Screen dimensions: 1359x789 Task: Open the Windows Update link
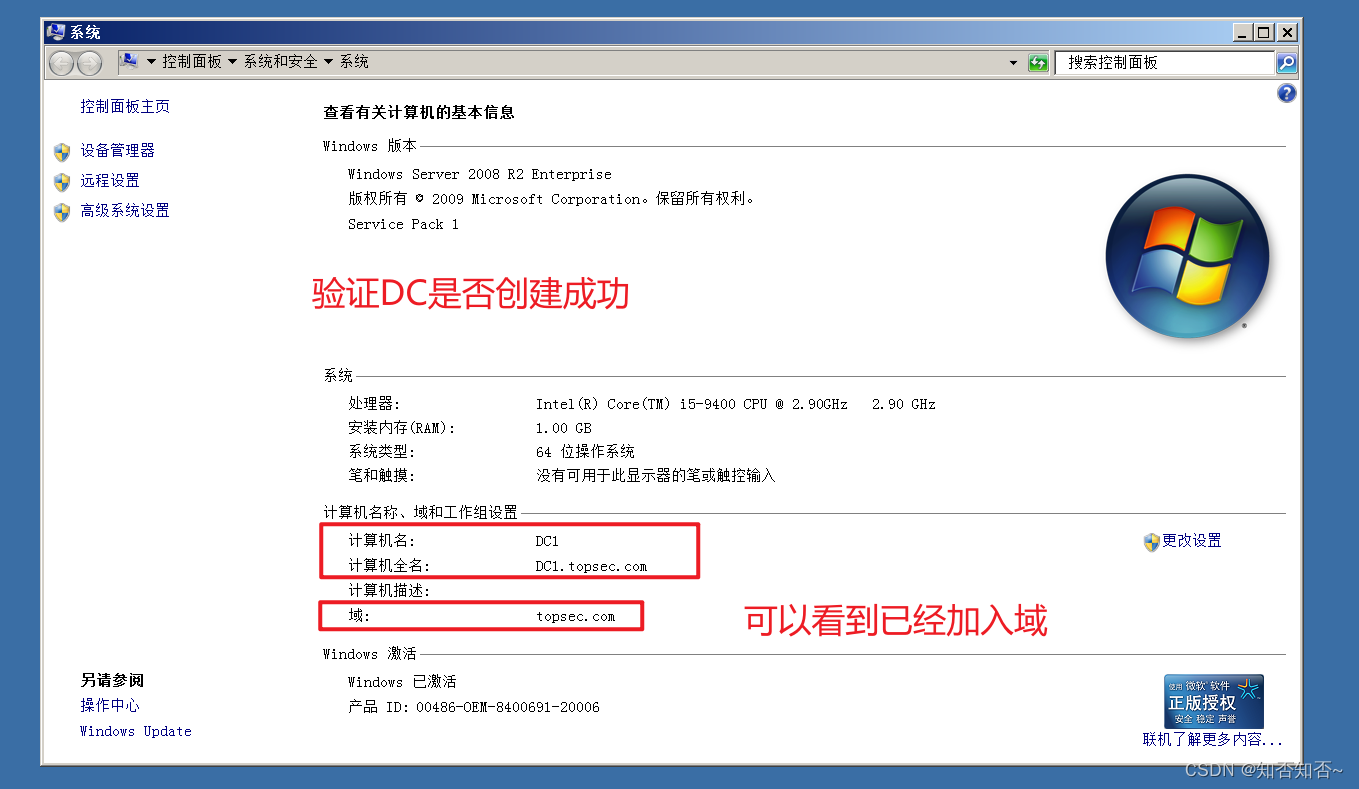tap(136, 731)
